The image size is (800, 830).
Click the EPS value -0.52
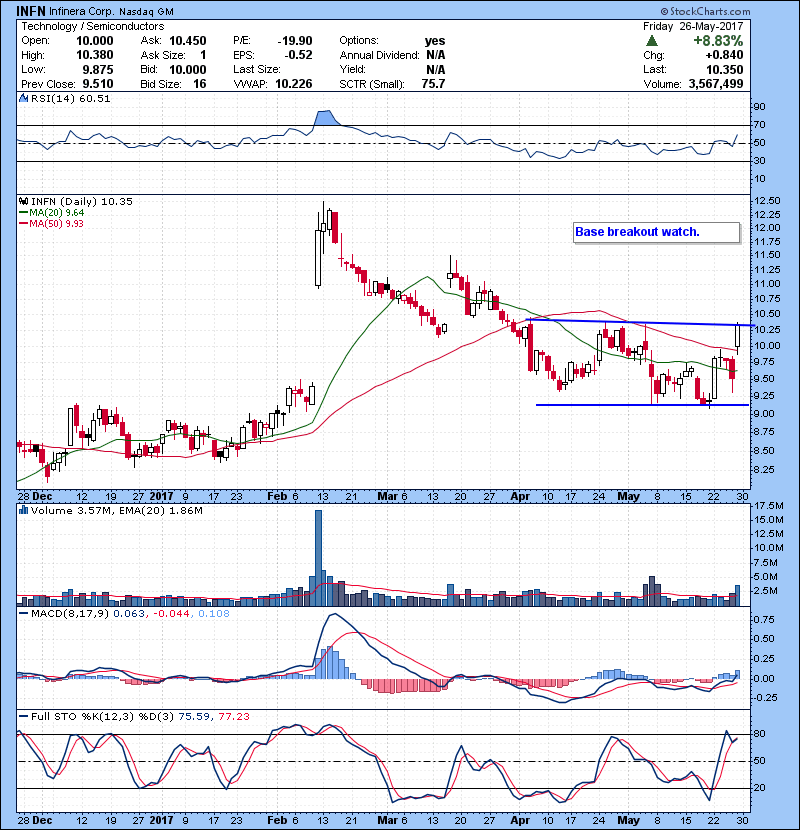click(x=298, y=55)
